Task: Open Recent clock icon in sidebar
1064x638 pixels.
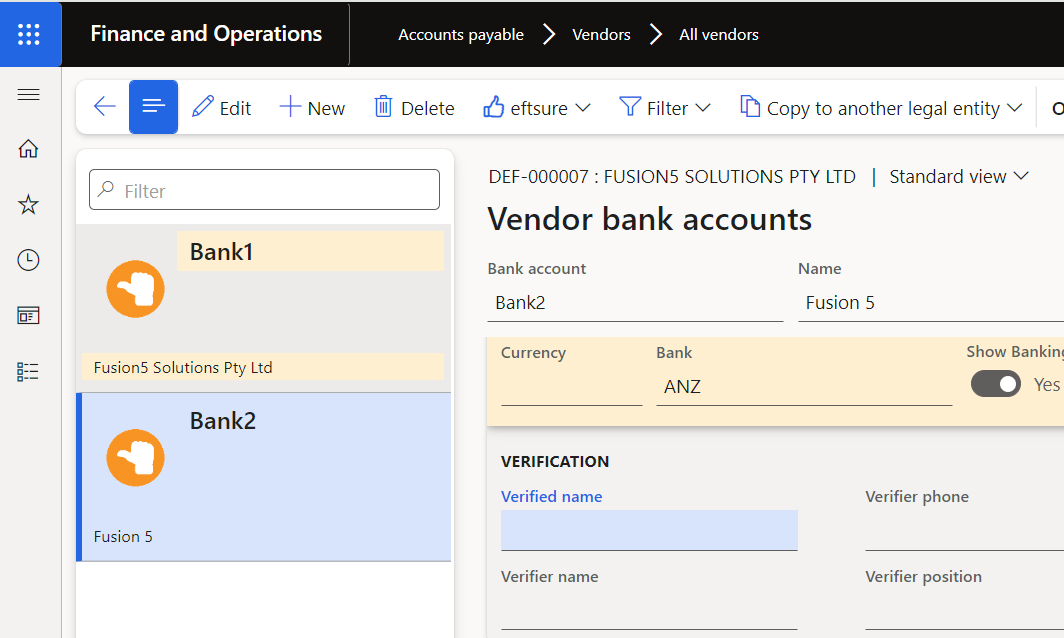Action: (x=28, y=260)
